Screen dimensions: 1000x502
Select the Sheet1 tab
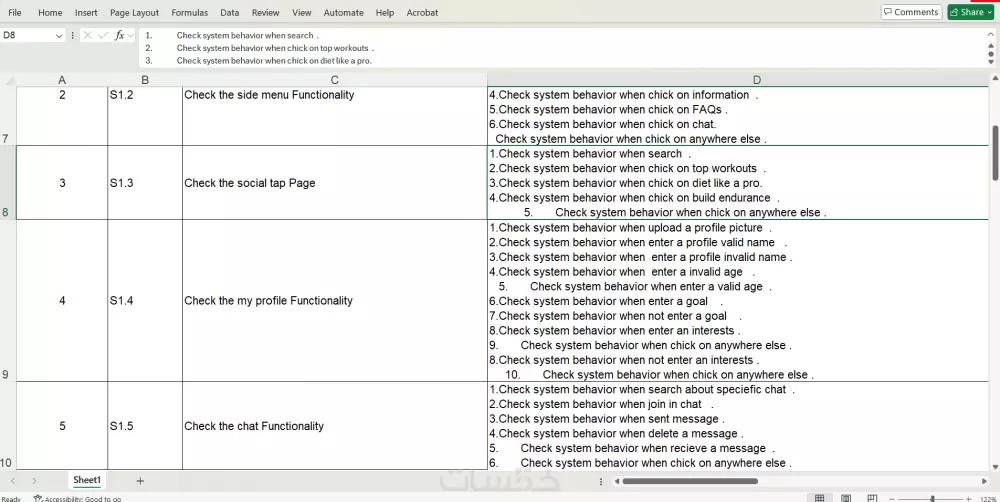(x=87, y=481)
